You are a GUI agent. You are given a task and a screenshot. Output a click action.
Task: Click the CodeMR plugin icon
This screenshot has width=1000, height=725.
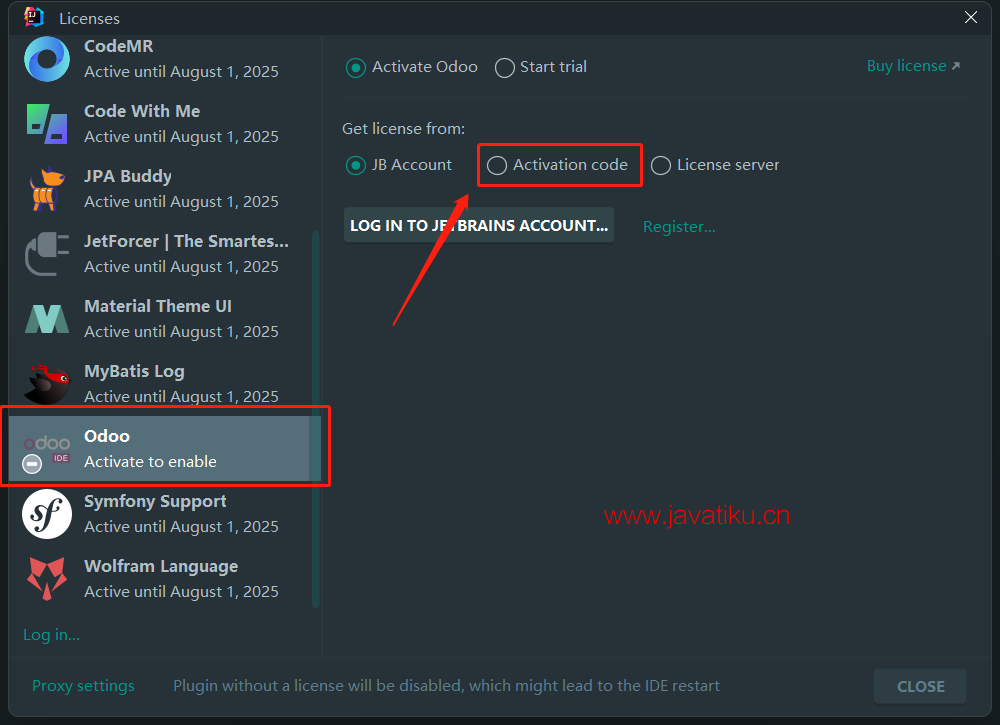pyautogui.click(x=47, y=59)
